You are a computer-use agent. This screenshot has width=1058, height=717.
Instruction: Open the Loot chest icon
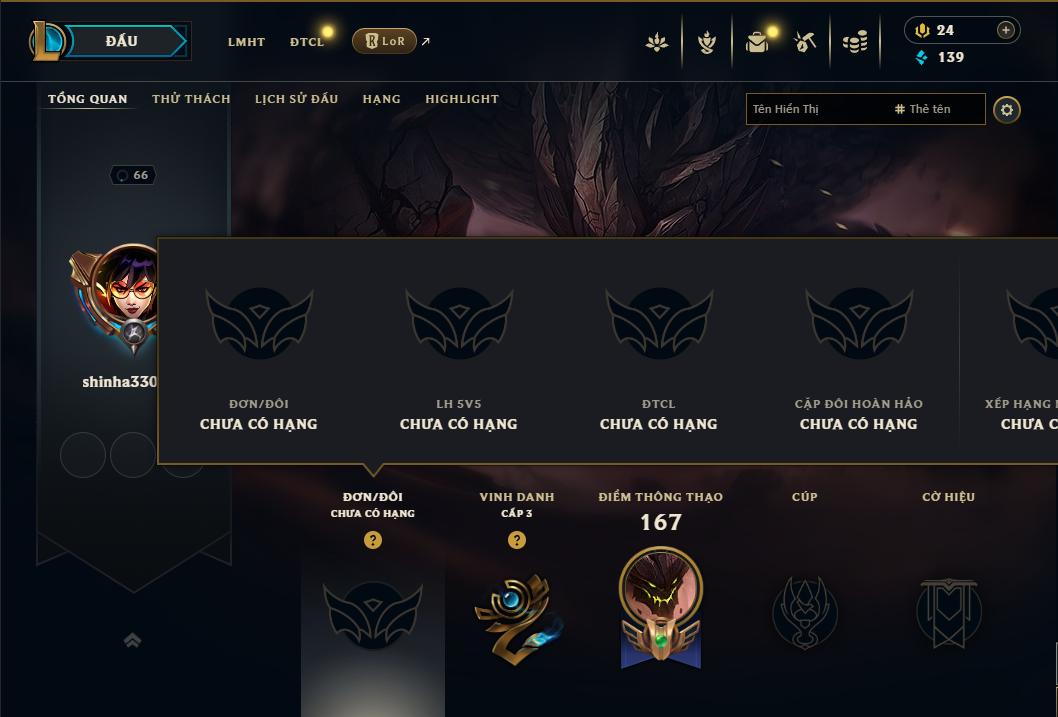tap(706, 42)
